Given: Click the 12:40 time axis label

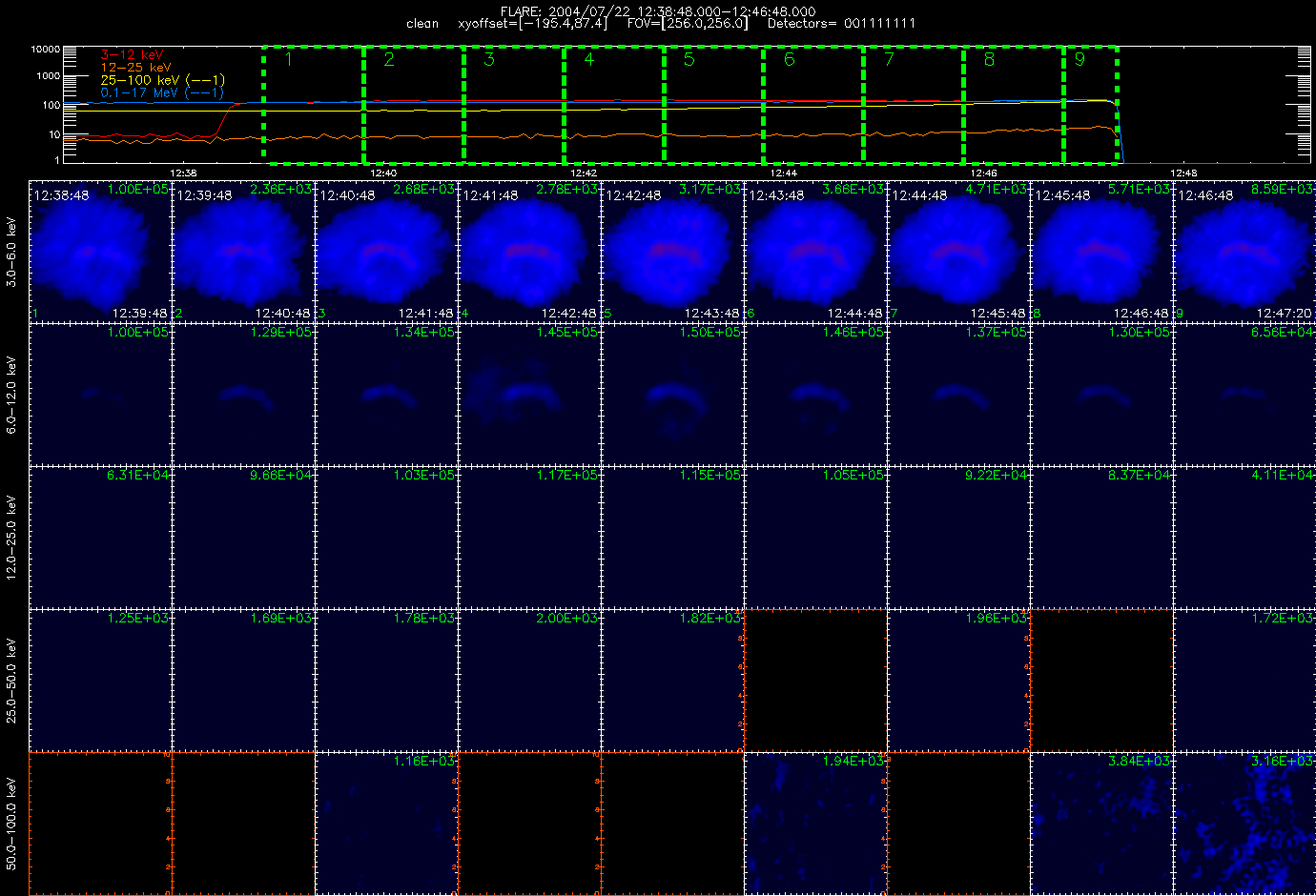Looking at the screenshot, I should (382, 173).
